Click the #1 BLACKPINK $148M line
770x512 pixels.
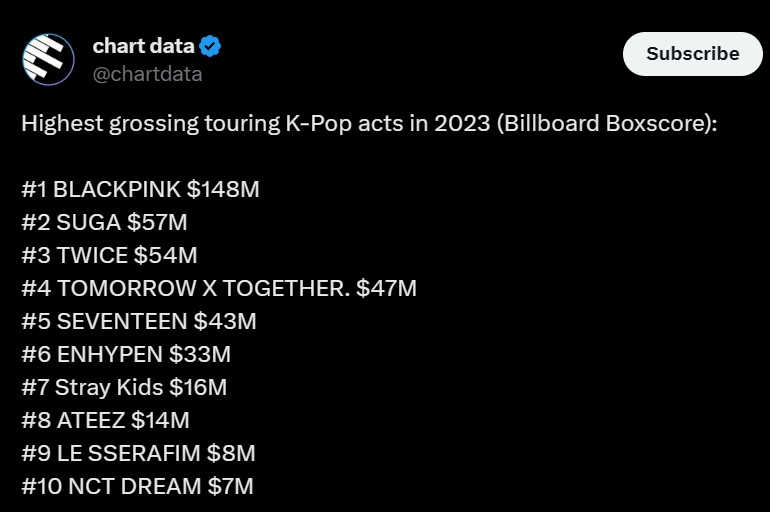(x=140, y=189)
